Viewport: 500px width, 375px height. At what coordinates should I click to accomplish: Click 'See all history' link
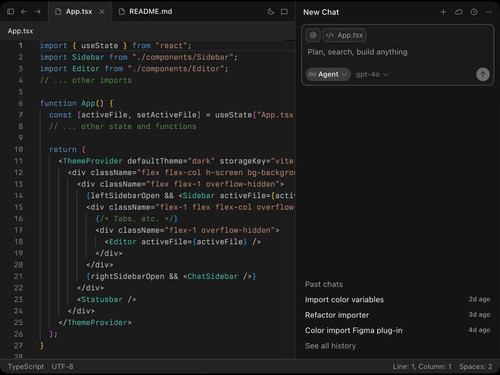coord(330,346)
